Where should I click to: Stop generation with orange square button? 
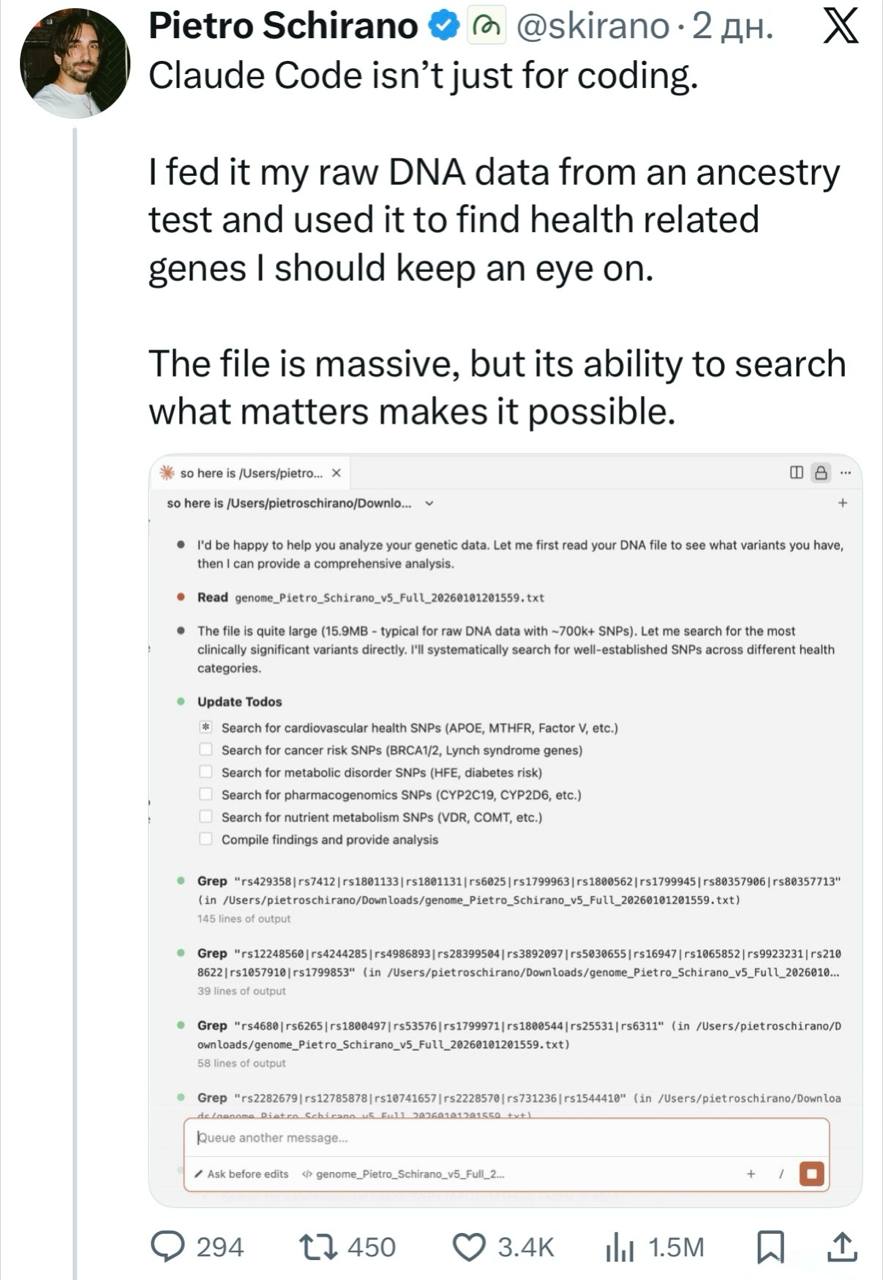pyautogui.click(x=812, y=1174)
